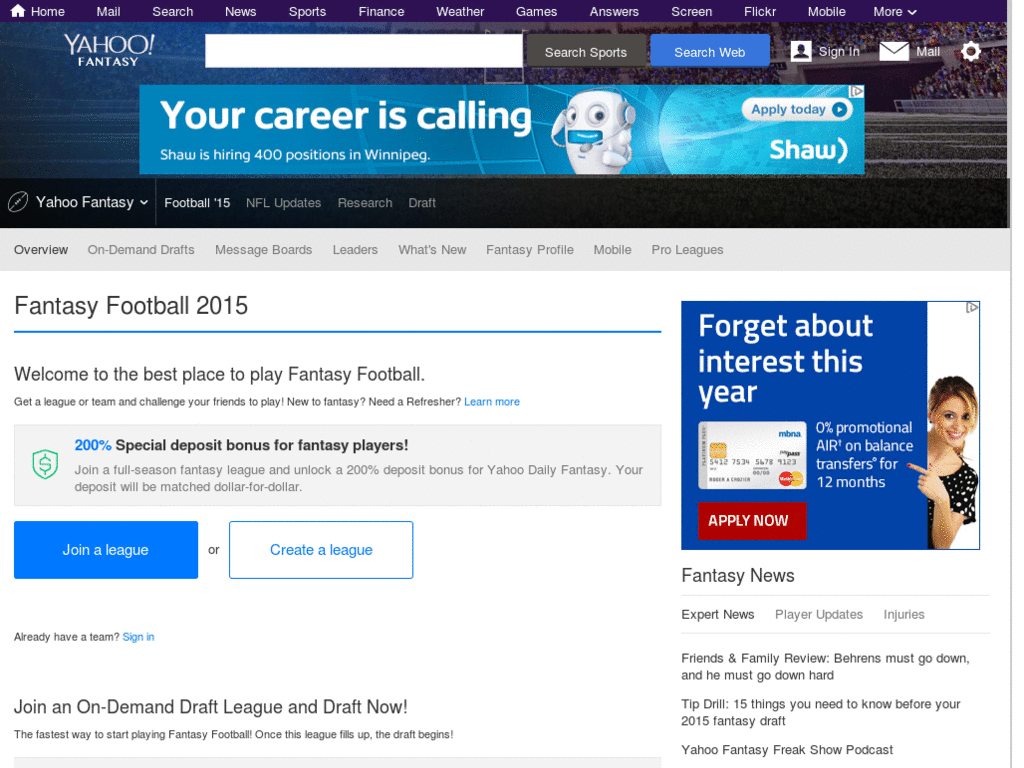1024x768 pixels.
Task: Click the Home house icon
Action: (x=18, y=10)
